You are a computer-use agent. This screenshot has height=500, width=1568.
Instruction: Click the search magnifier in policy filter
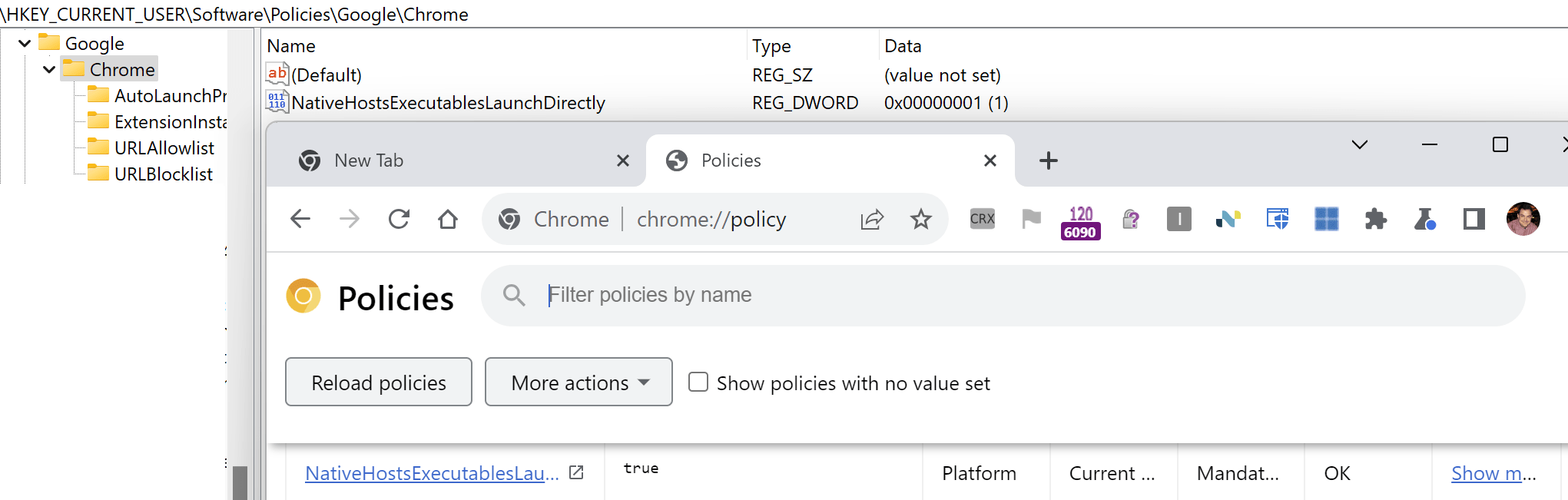point(514,295)
